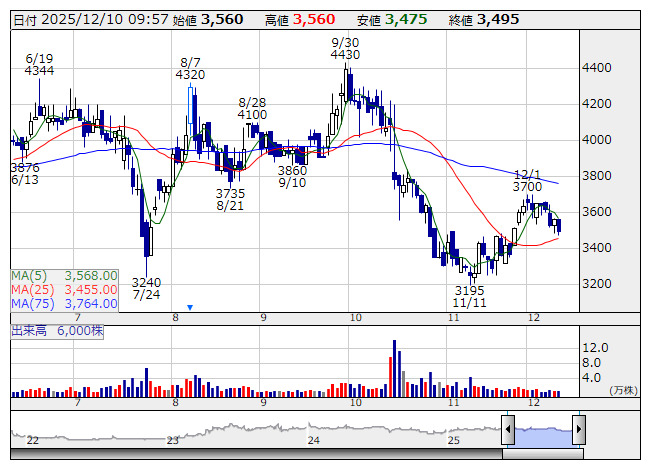The height and width of the screenshot is (470, 653).
Task: Click year 23 in the overview timeline
Action: pyautogui.click(x=173, y=440)
